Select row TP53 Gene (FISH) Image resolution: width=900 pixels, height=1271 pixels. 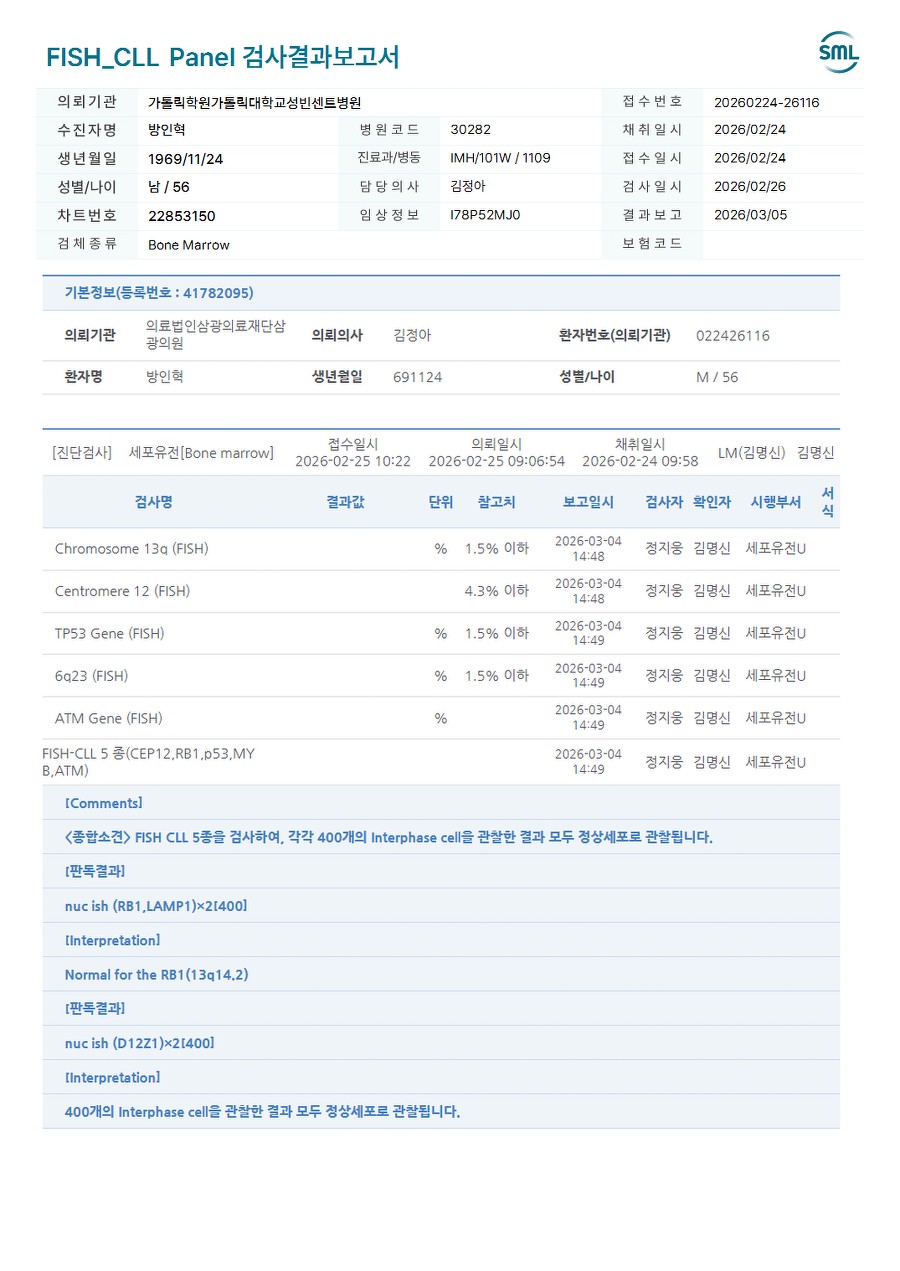[x=441, y=633]
